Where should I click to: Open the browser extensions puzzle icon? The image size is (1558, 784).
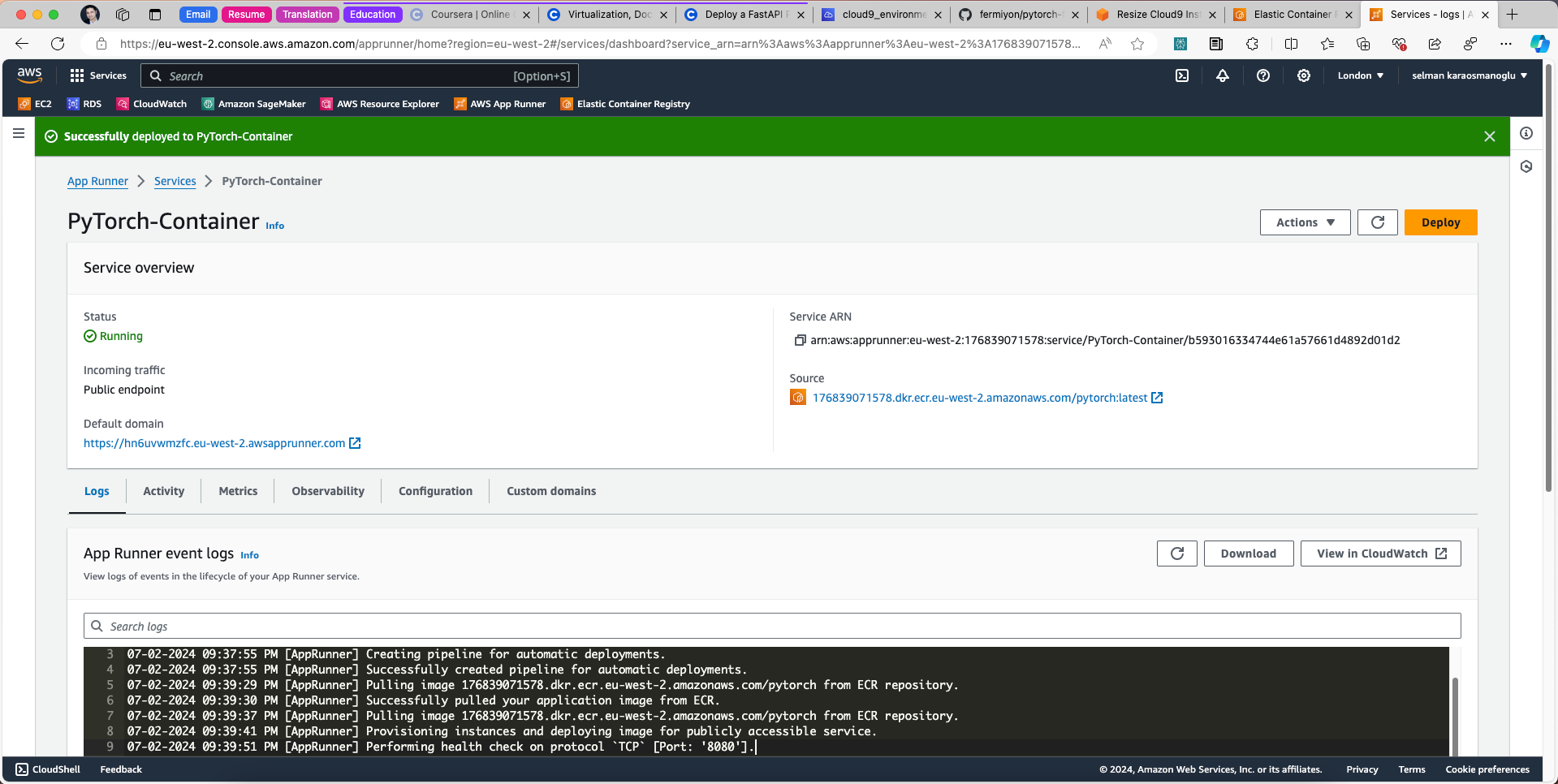(1252, 44)
